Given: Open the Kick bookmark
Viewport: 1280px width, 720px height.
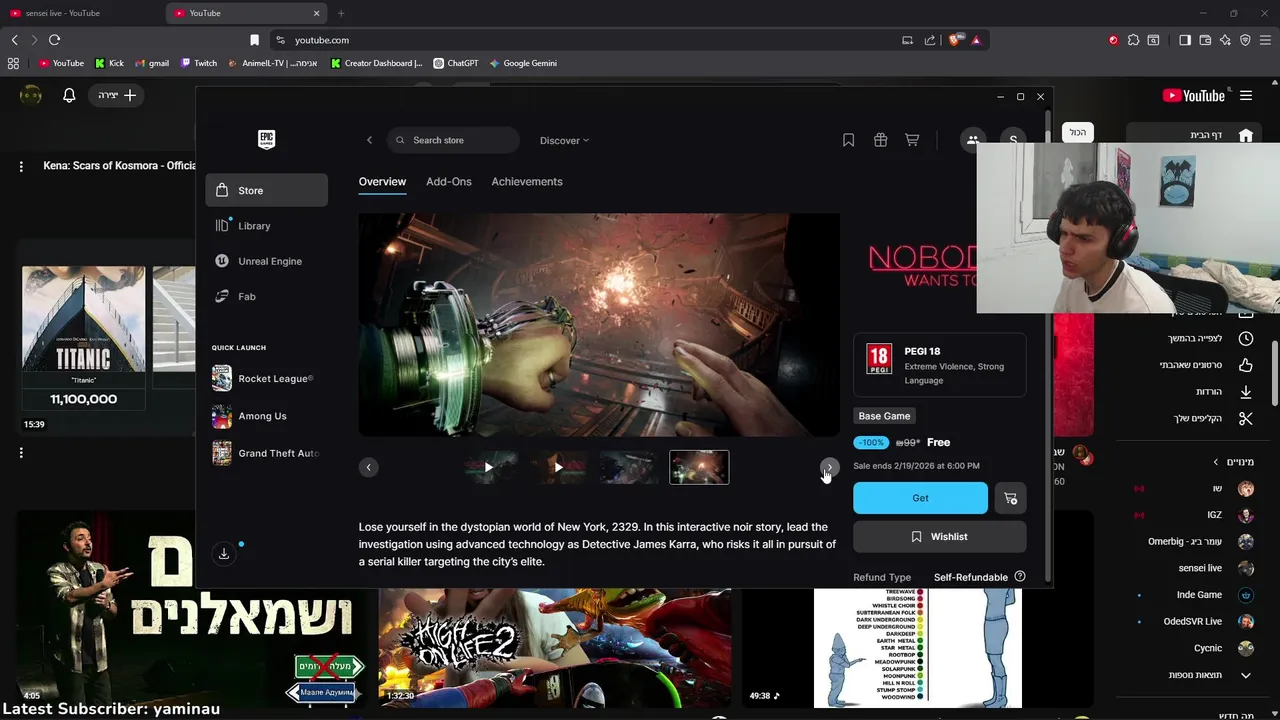Looking at the screenshot, I should (x=109, y=63).
